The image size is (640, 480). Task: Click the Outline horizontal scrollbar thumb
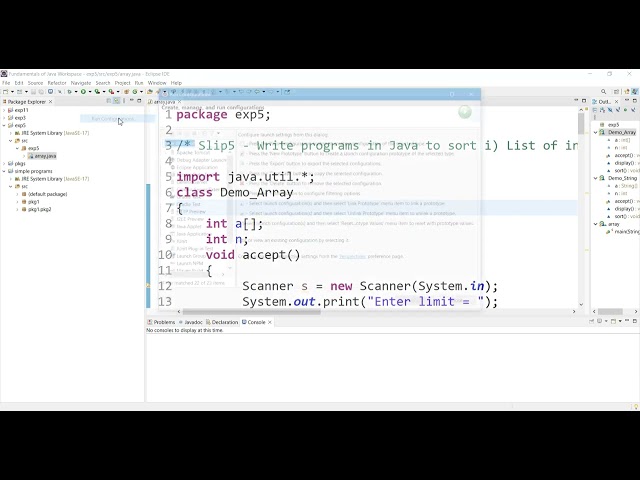(610, 311)
